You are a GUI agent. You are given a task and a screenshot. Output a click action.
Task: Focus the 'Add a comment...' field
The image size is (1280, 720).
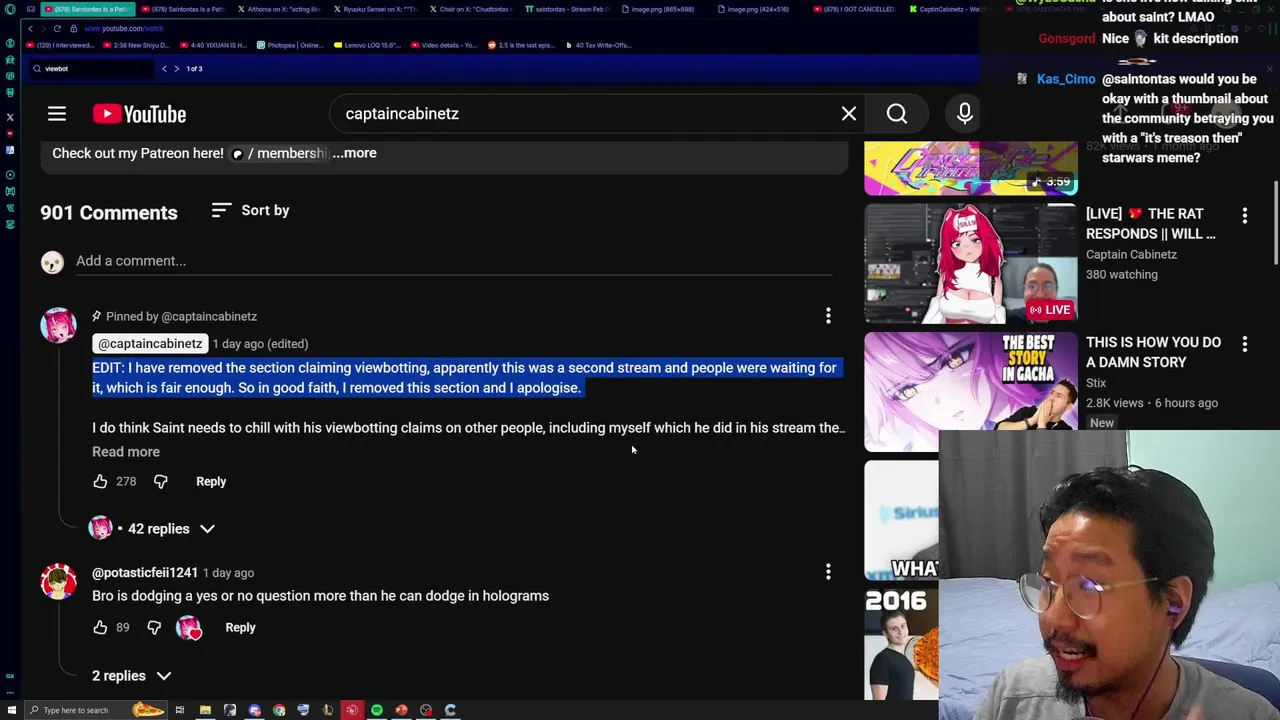(x=454, y=261)
